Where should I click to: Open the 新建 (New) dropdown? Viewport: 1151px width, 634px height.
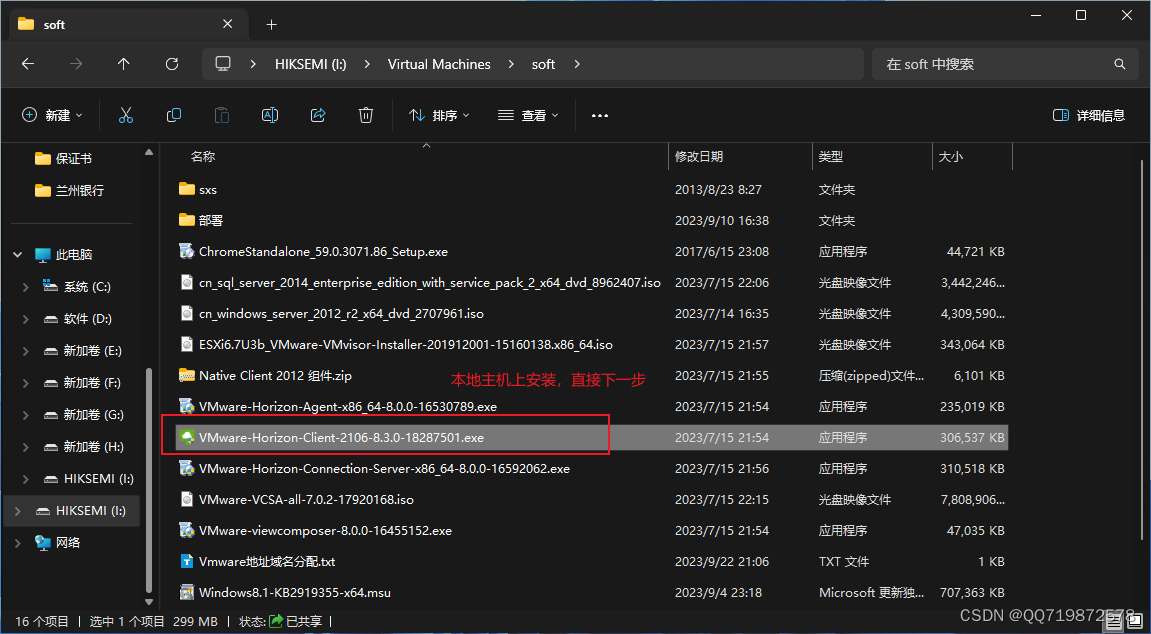[x=52, y=115]
